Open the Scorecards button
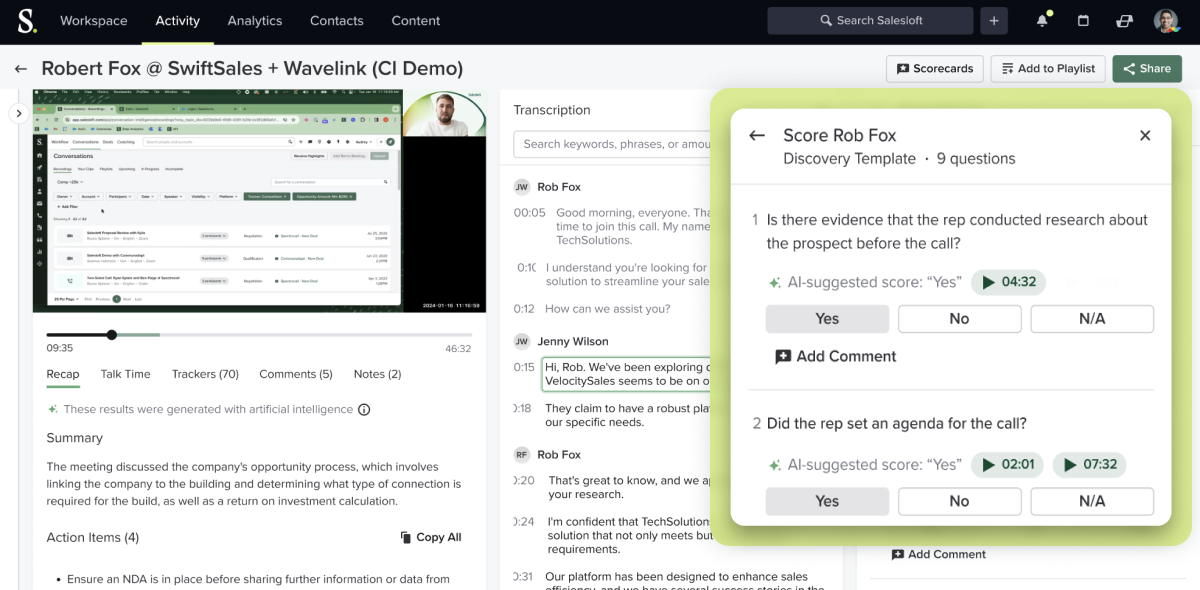Screen dimensions: 1200x590 935,69
